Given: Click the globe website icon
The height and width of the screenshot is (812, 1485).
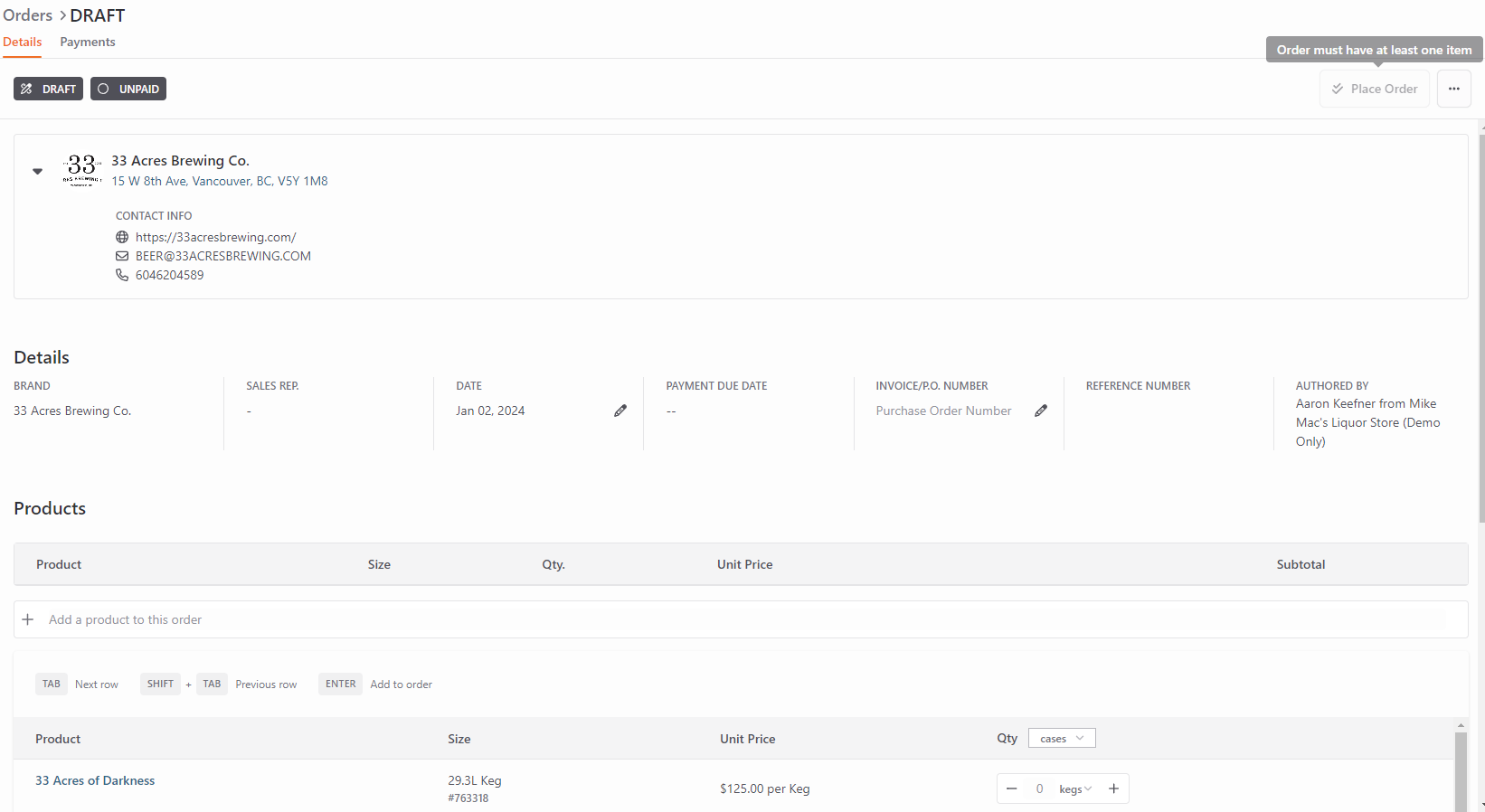Looking at the screenshot, I should 122,237.
